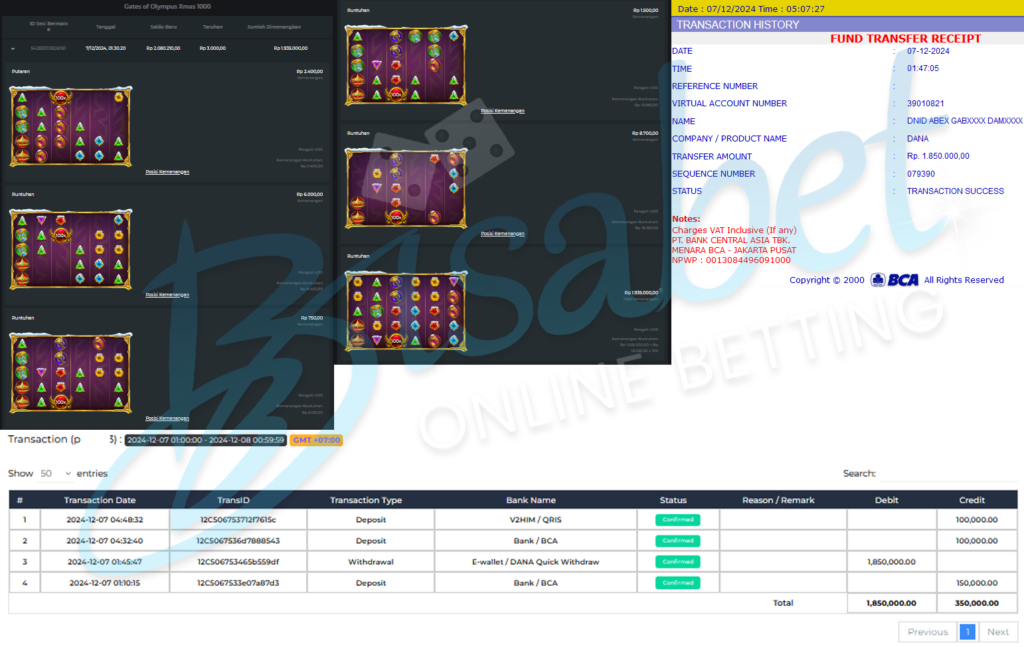Image resolution: width=1024 pixels, height=647 pixels.
Task: Click Confirmed badge for V2HIM / QRIS deposit
Action: [x=678, y=520]
